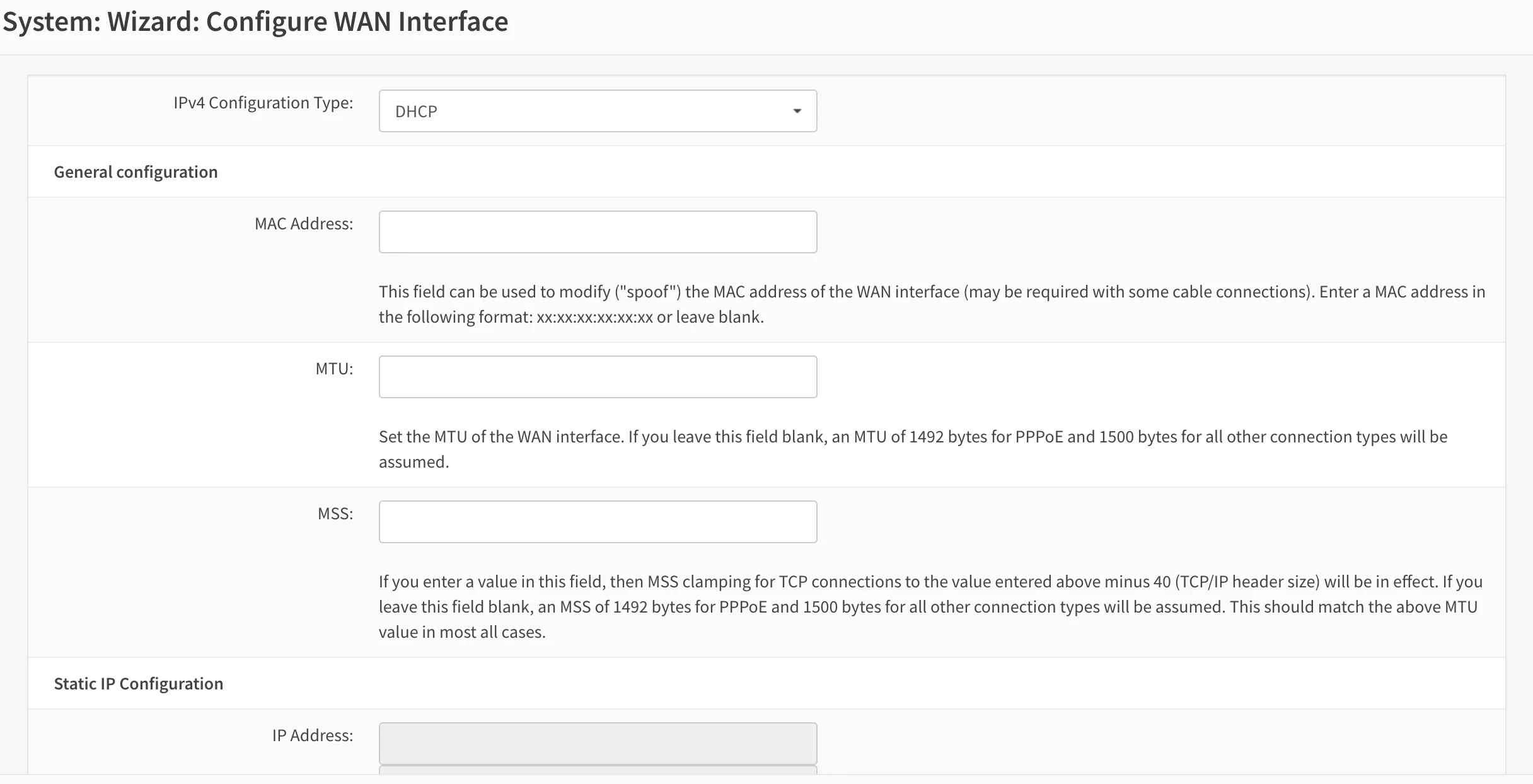The width and height of the screenshot is (1533, 784).
Task: Click the 'System: Wizard: Configure WAN Interface' title
Action: [x=256, y=21]
